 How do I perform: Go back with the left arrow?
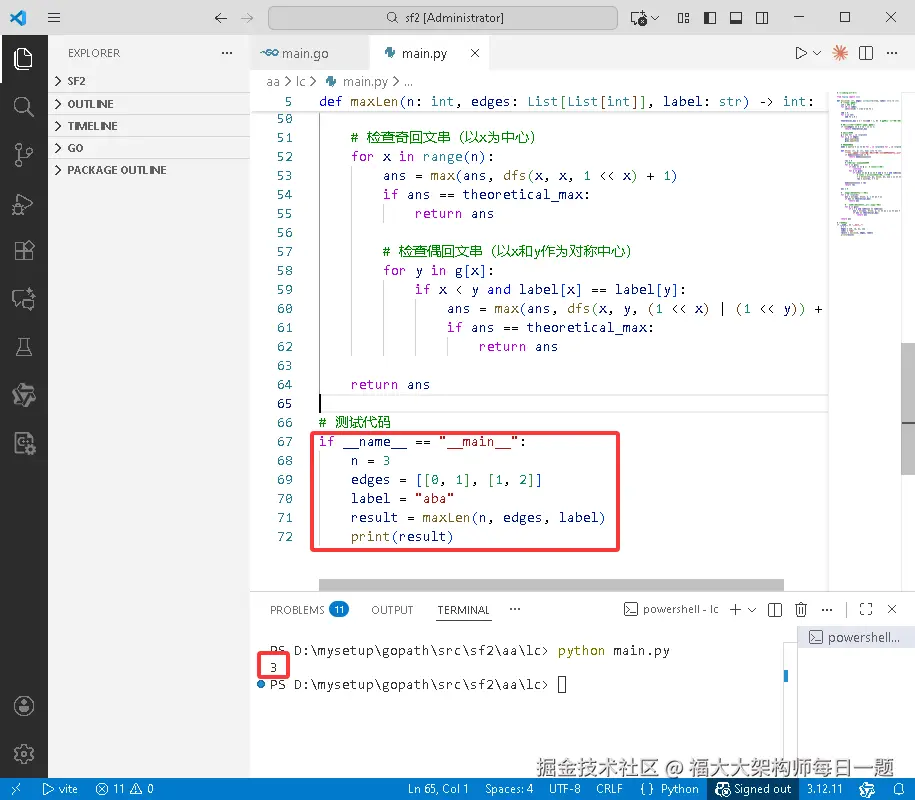coord(221,18)
